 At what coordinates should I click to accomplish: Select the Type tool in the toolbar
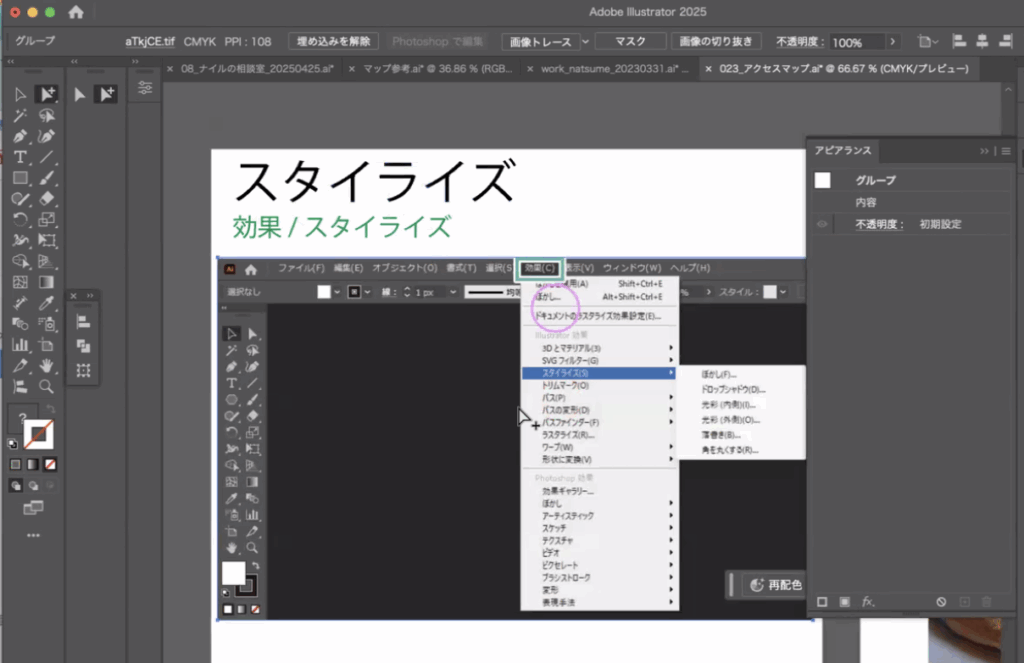pyautogui.click(x=20, y=157)
